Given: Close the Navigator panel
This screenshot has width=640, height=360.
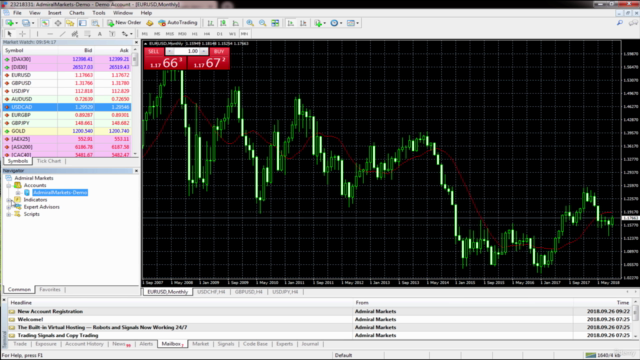Looking at the screenshot, I should [x=136, y=171].
